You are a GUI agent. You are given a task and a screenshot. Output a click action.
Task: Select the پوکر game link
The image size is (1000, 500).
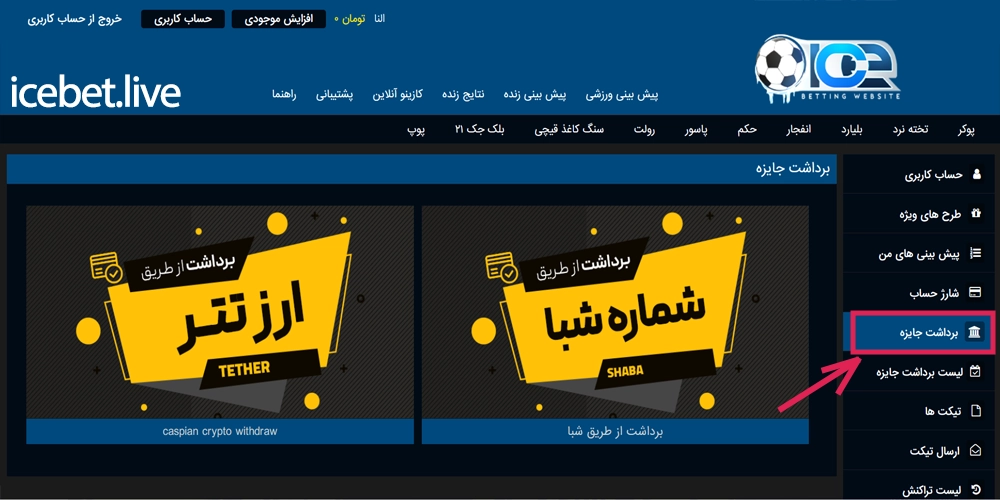click(966, 130)
